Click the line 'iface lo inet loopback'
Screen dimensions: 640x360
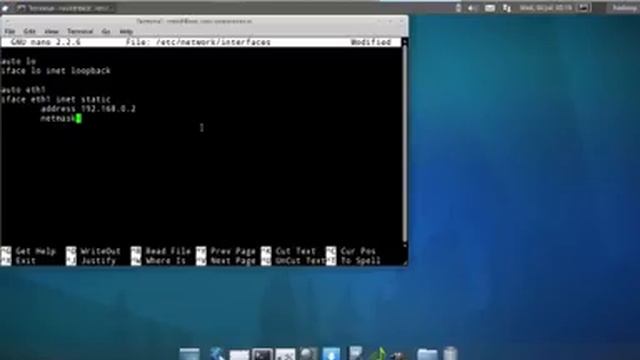tap(56, 71)
